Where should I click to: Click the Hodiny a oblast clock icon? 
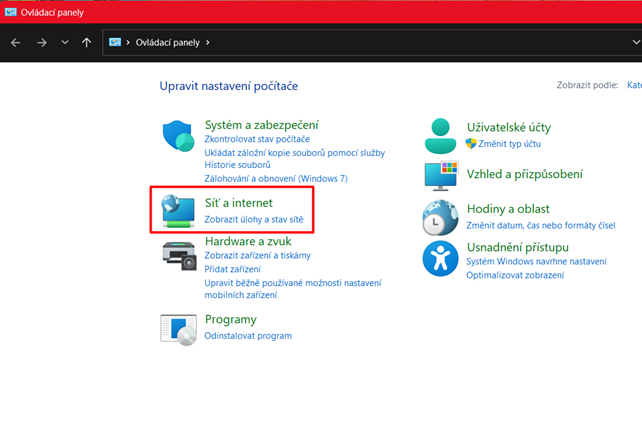coord(441,216)
